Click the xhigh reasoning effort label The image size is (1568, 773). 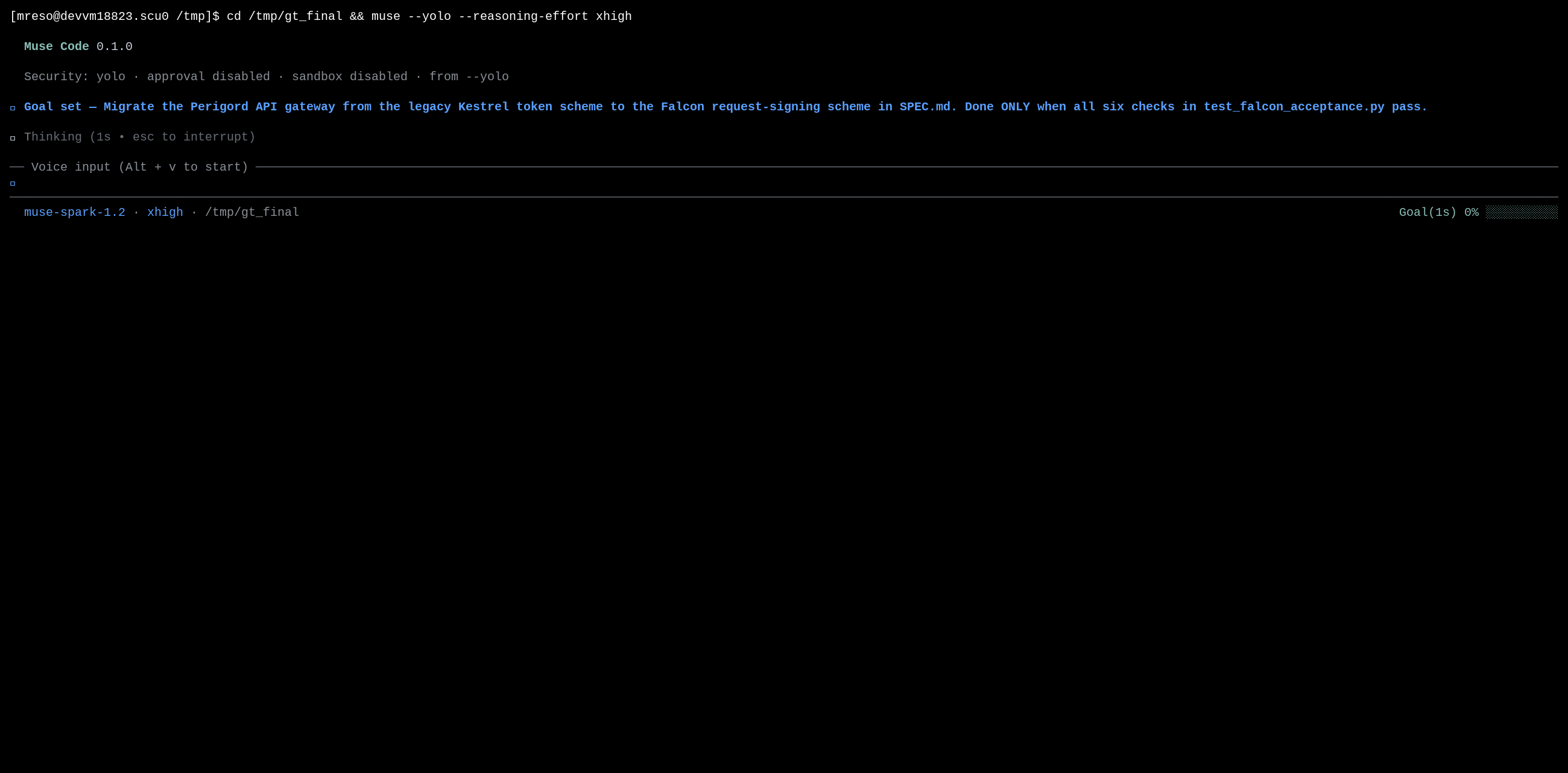pos(165,212)
